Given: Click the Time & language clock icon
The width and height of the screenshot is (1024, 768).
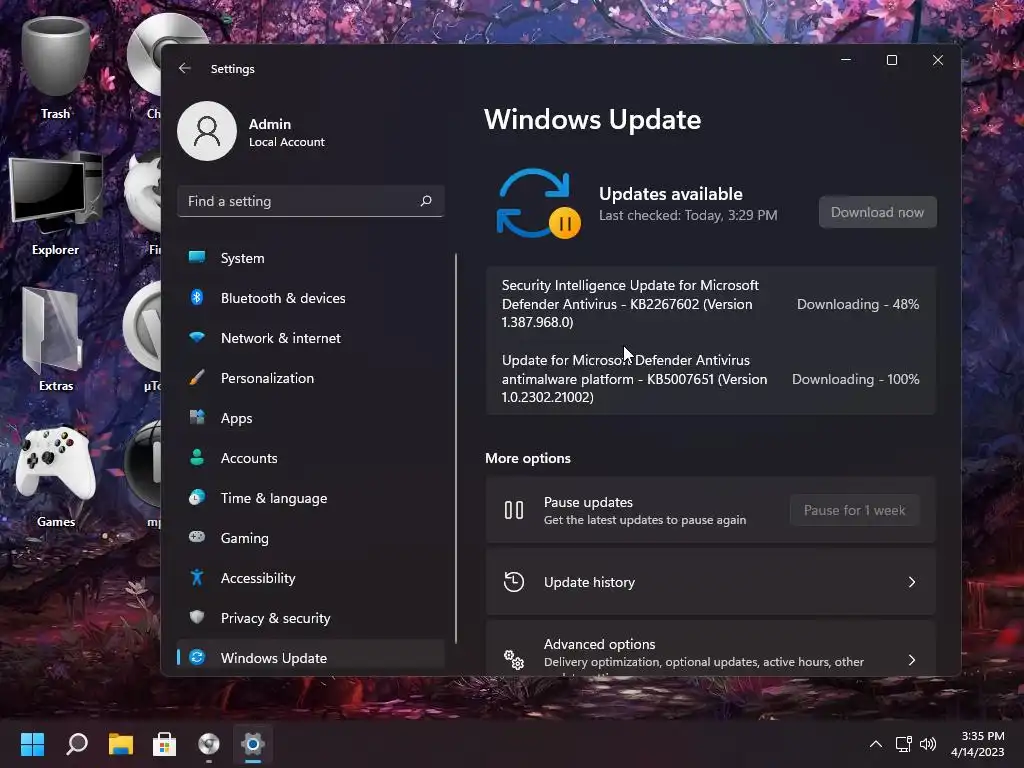Looking at the screenshot, I should [x=197, y=497].
